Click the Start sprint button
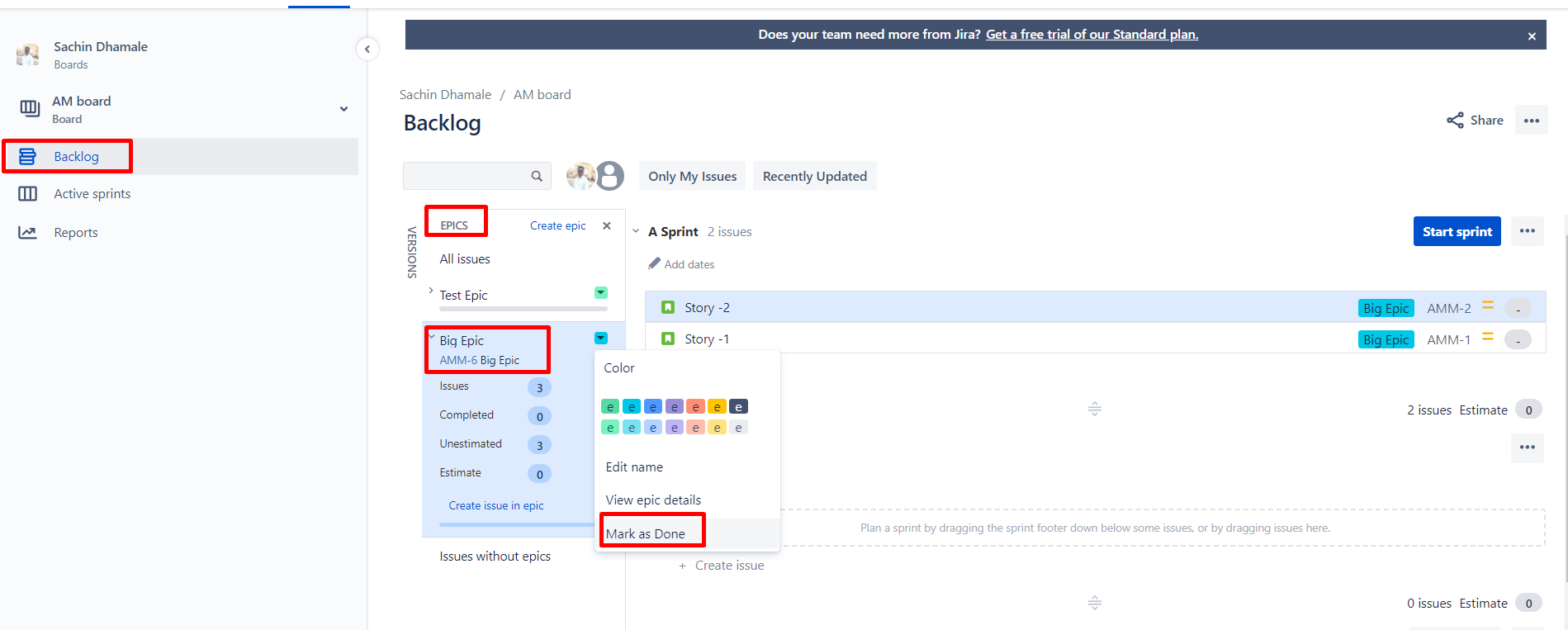1568x630 pixels. (1457, 231)
